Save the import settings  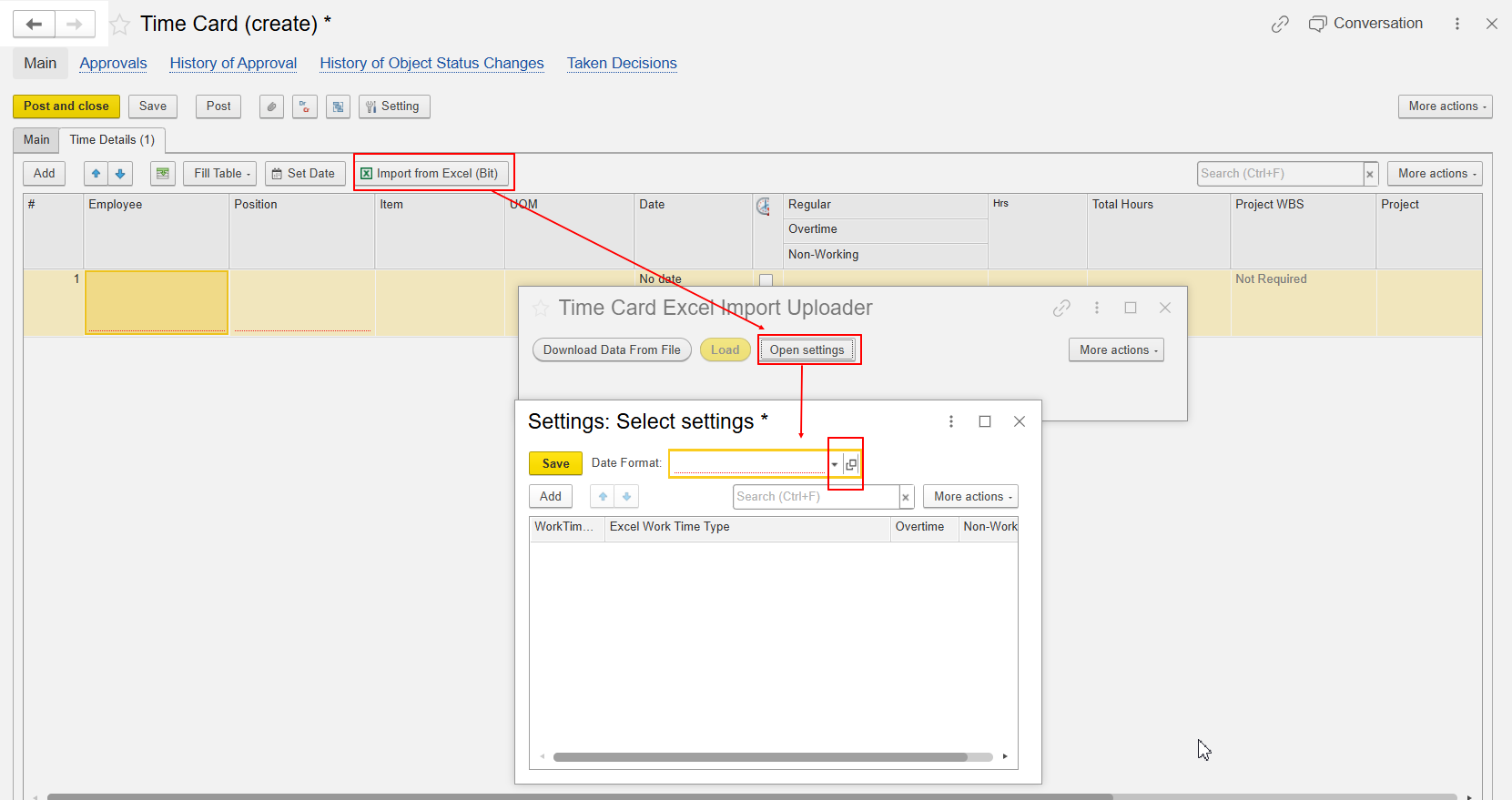click(555, 463)
